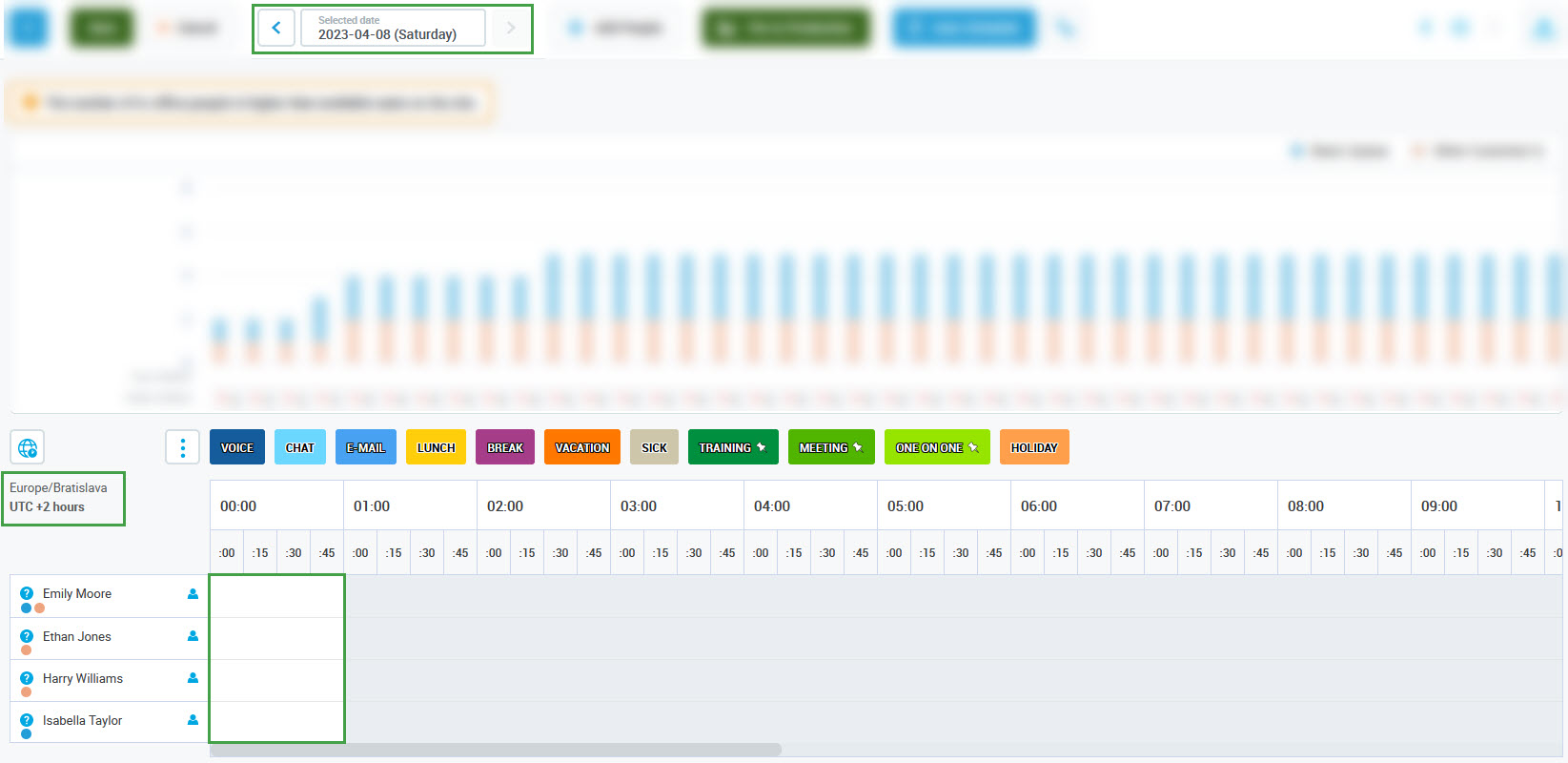Click the timezone globe icon

coord(28,447)
